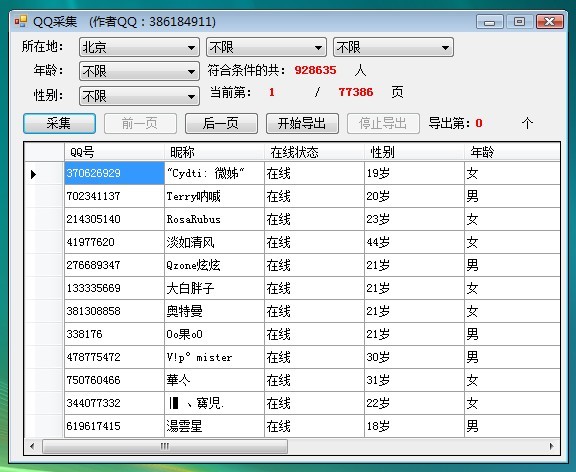Click the 采集 button

point(59,123)
